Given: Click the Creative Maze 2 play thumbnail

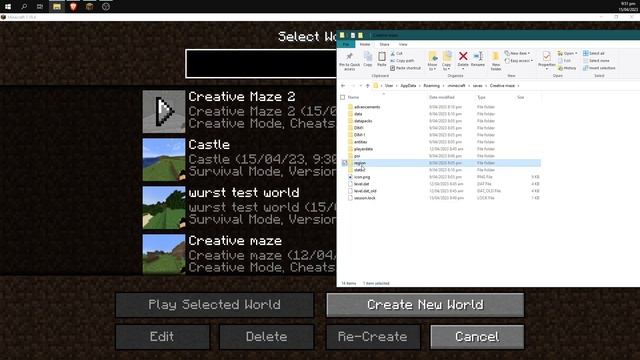Looking at the screenshot, I should click(x=164, y=111).
